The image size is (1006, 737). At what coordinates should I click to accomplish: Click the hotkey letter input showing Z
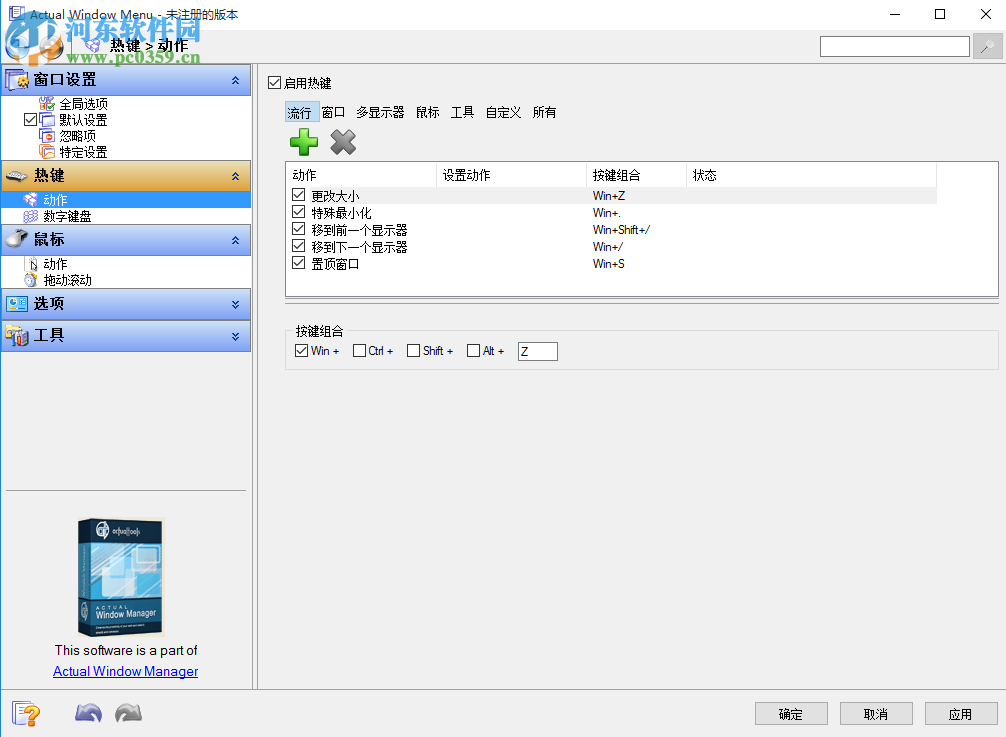[537, 350]
